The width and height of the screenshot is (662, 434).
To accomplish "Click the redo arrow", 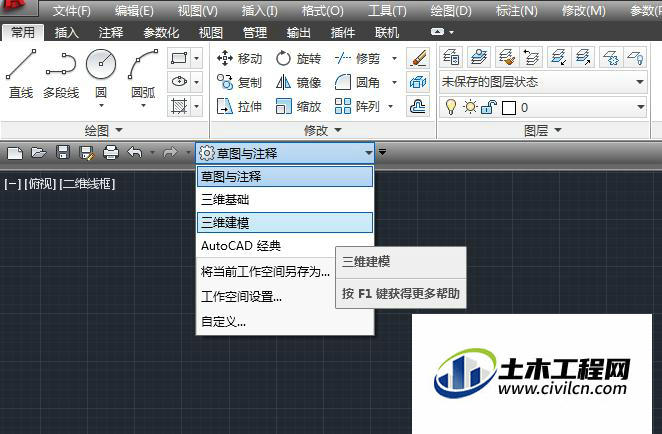I will [x=170, y=152].
